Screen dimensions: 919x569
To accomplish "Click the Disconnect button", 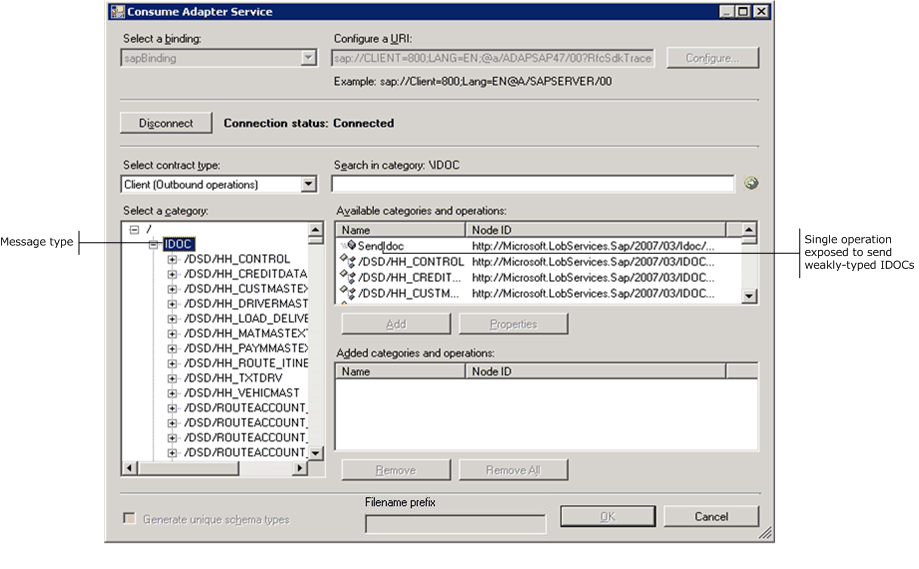I will pyautogui.click(x=166, y=123).
